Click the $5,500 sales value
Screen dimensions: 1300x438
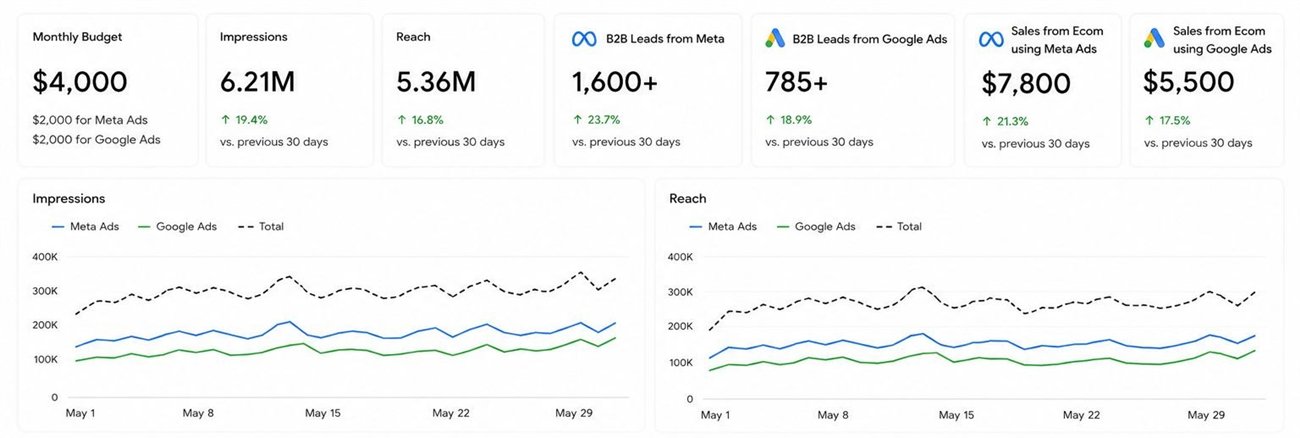coord(1188,82)
